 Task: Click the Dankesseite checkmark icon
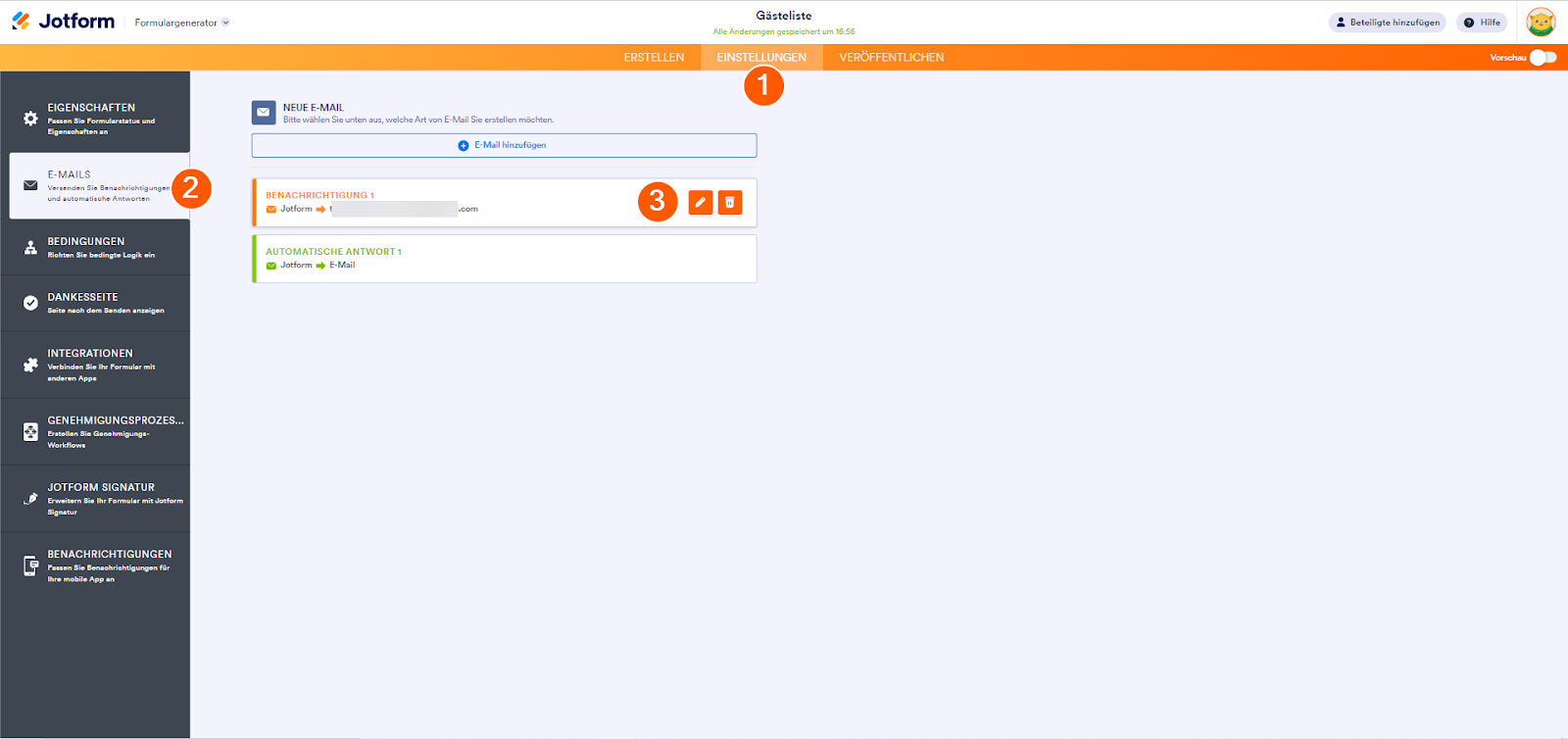(x=30, y=303)
